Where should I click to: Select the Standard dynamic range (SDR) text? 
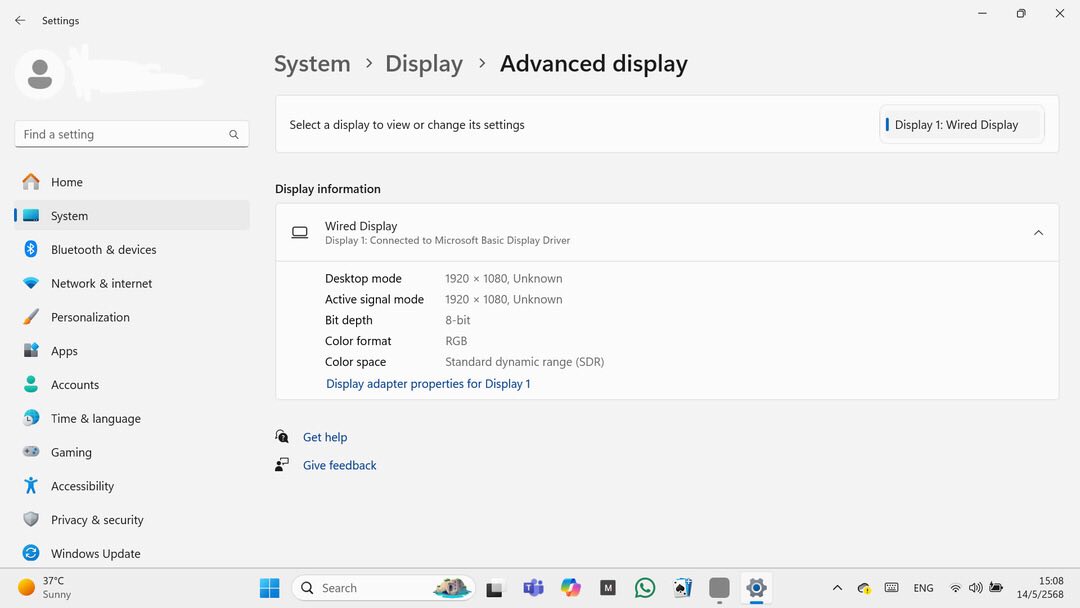coord(524,361)
